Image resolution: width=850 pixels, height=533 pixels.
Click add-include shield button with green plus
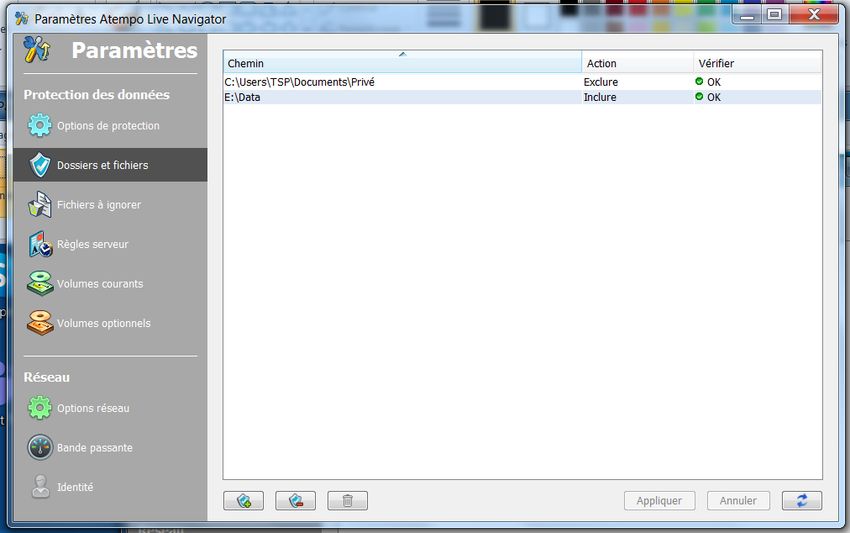(243, 500)
